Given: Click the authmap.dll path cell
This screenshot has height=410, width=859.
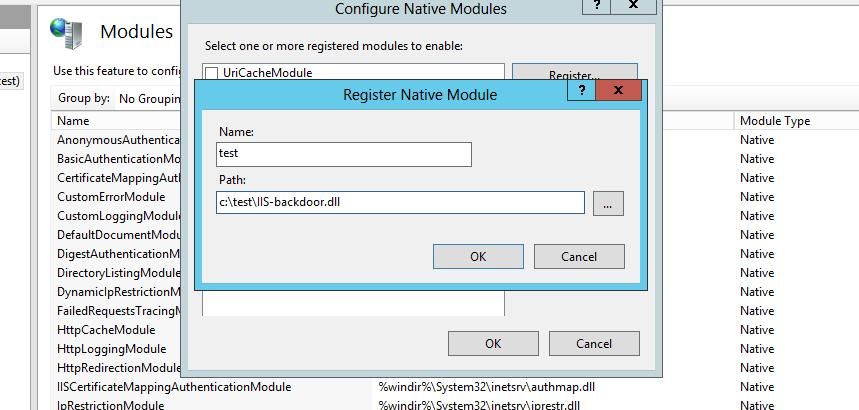Looking at the screenshot, I should coord(486,387).
